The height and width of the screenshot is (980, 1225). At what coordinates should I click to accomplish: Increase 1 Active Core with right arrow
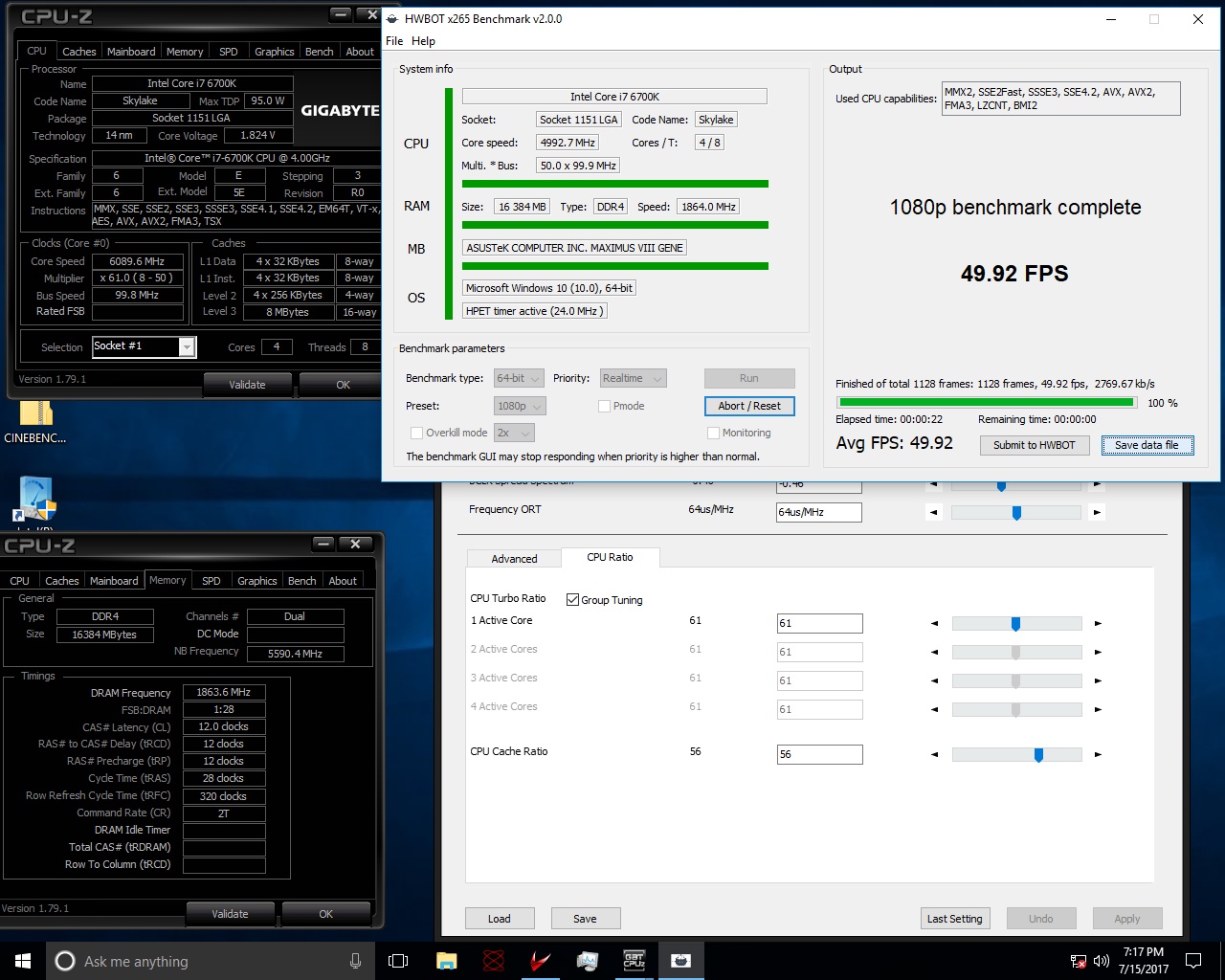[x=1098, y=623]
